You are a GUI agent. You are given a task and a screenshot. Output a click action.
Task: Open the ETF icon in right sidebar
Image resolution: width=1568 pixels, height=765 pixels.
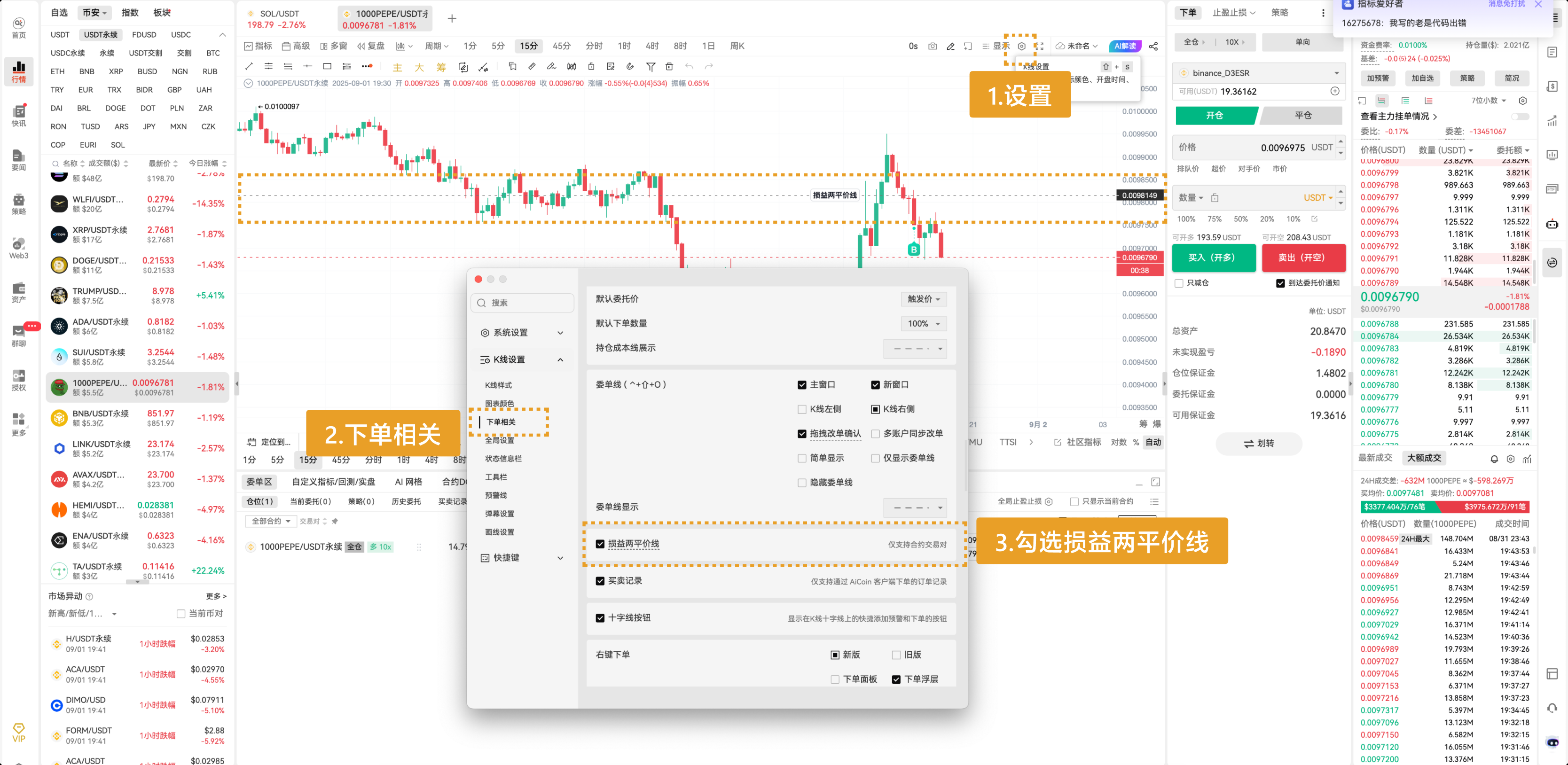[x=1552, y=188]
